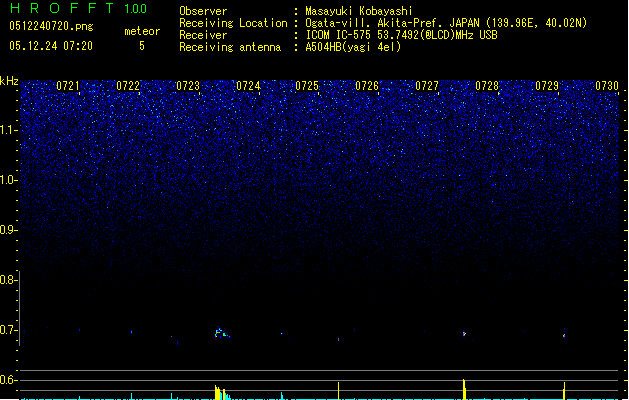Image resolution: width=629 pixels, height=400 pixels.
Task: Click the 0721 time marker
Action: click(x=68, y=86)
